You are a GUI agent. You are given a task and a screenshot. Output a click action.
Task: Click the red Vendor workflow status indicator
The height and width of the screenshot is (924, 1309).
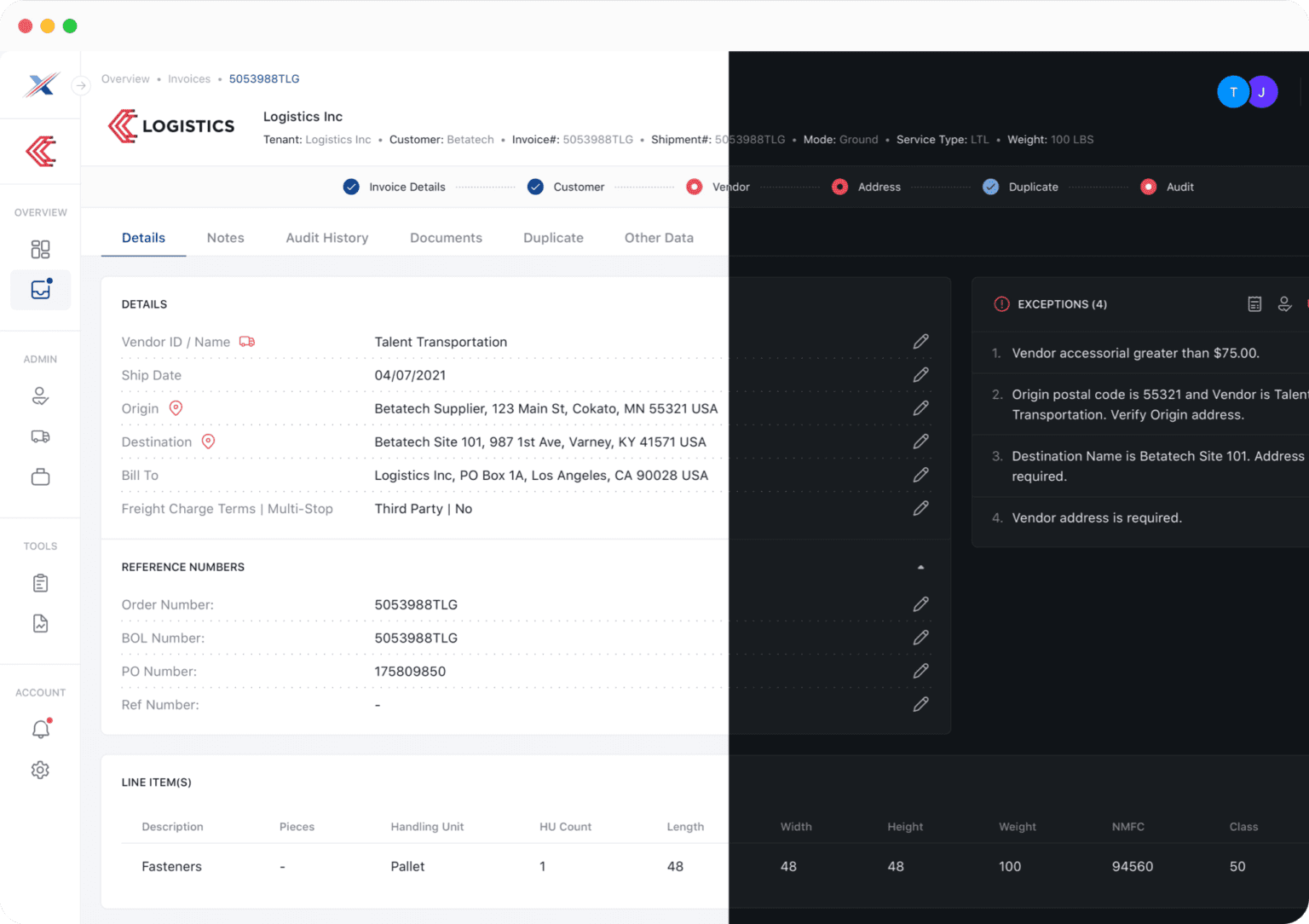(x=695, y=187)
